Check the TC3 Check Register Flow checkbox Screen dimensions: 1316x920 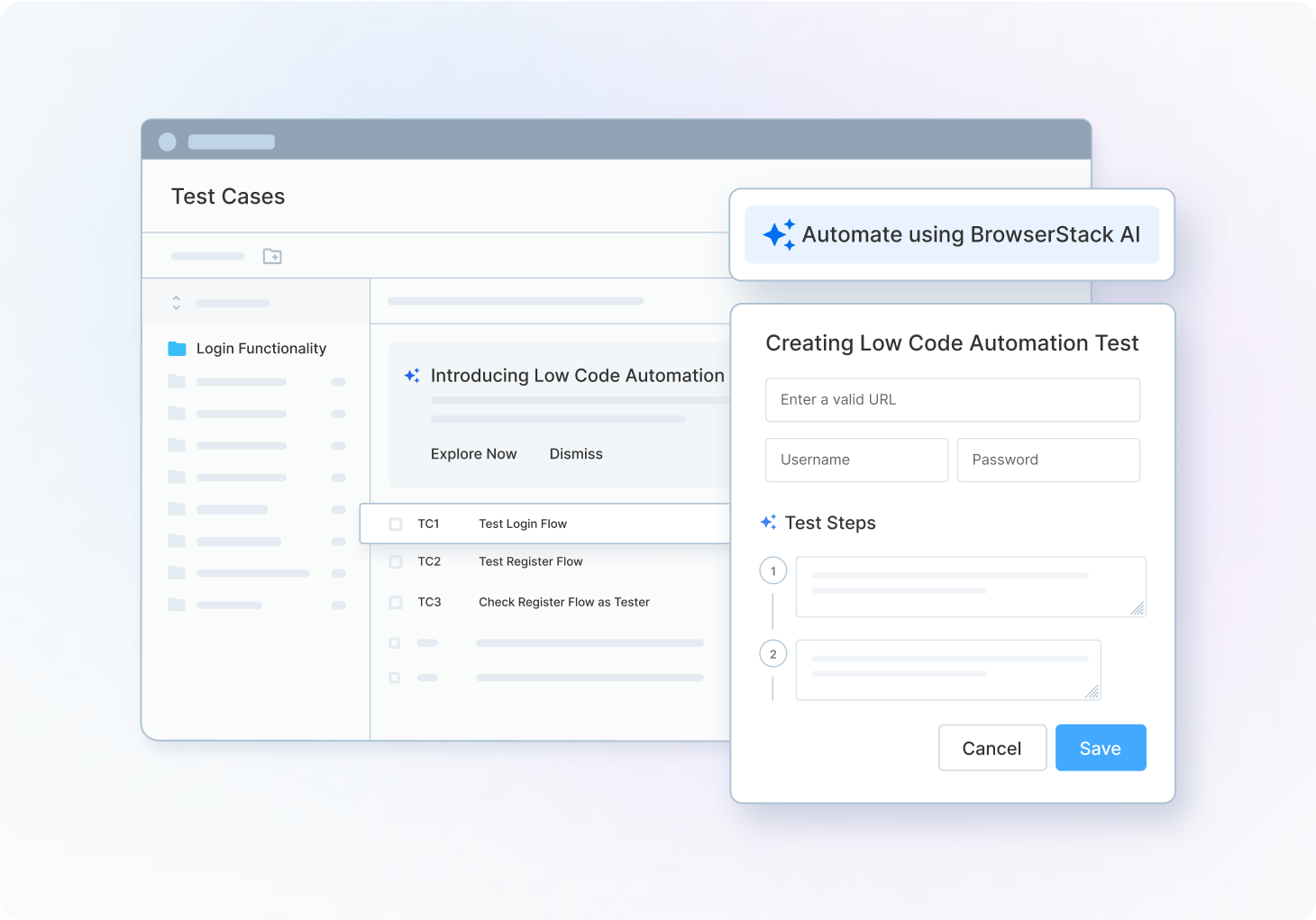click(395, 602)
